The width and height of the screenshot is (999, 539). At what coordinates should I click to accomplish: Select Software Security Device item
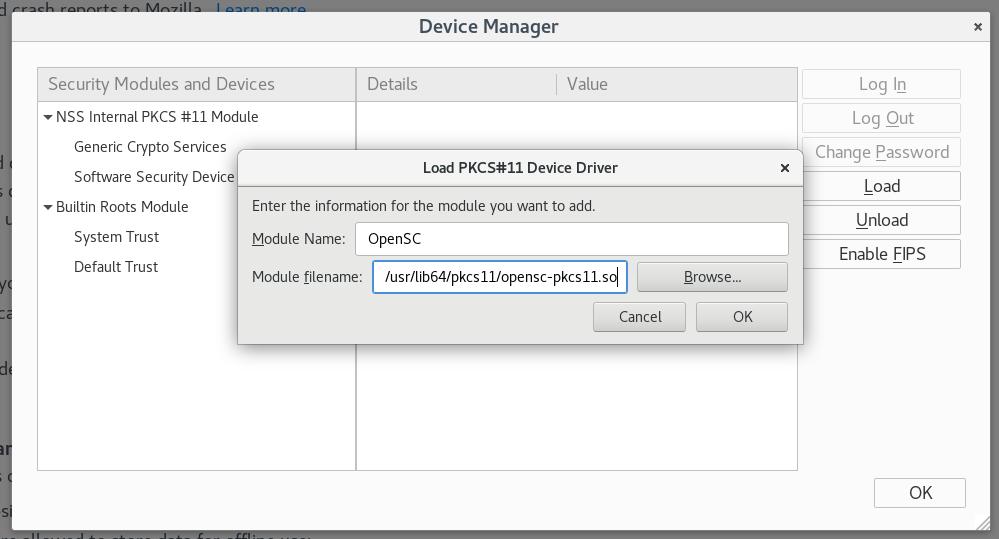click(x=154, y=177)
